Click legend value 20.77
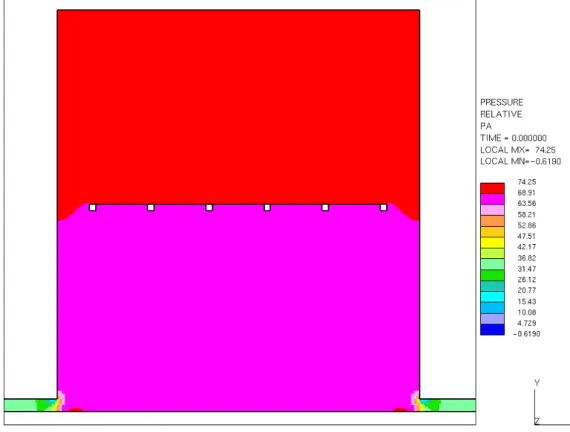This screenshot has height=432, width=570. 527,291
